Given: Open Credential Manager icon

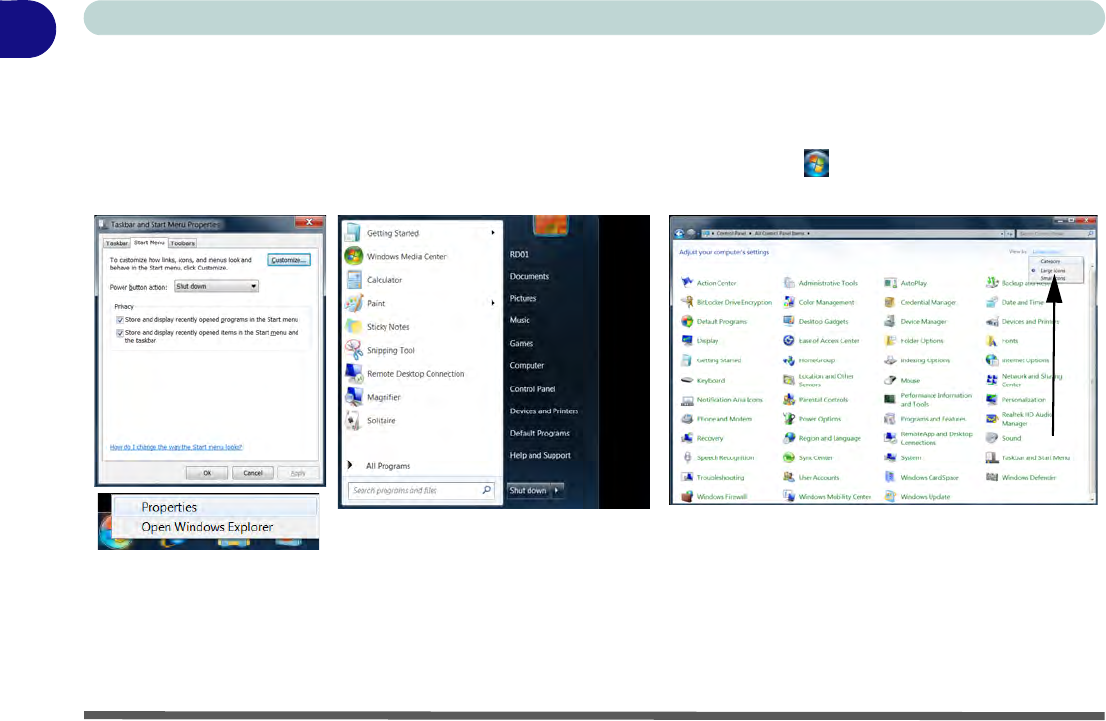Looking at the screenshot, I should pos(890,302).
